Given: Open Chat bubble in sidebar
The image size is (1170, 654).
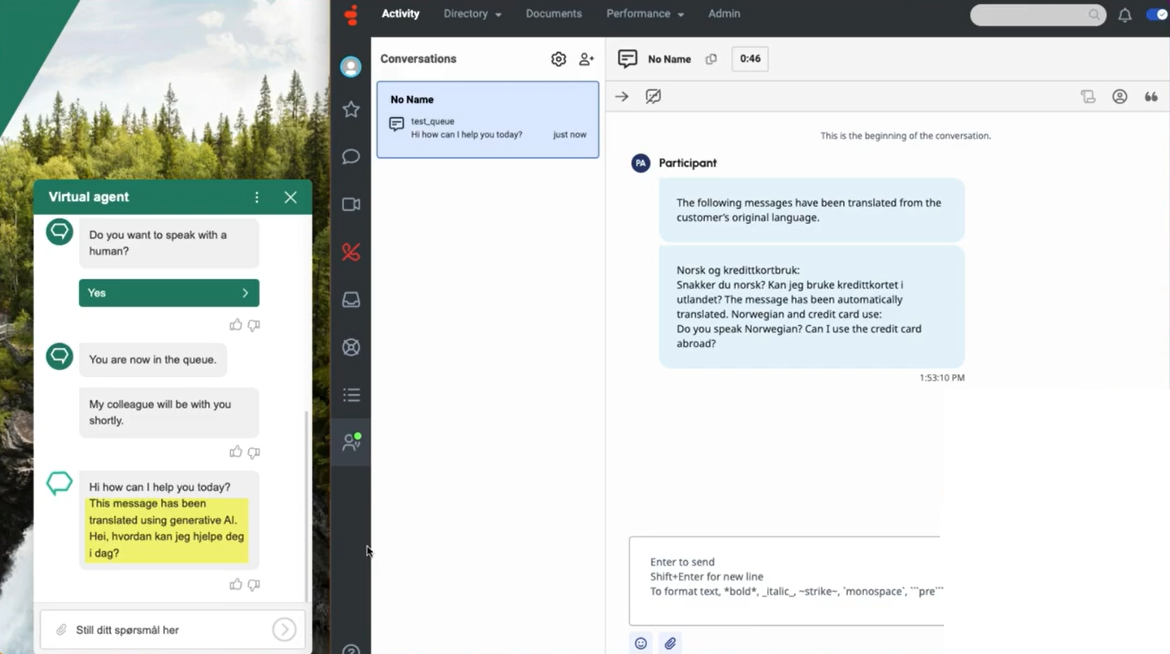Looking at the screenshot, I should [351, 157].
